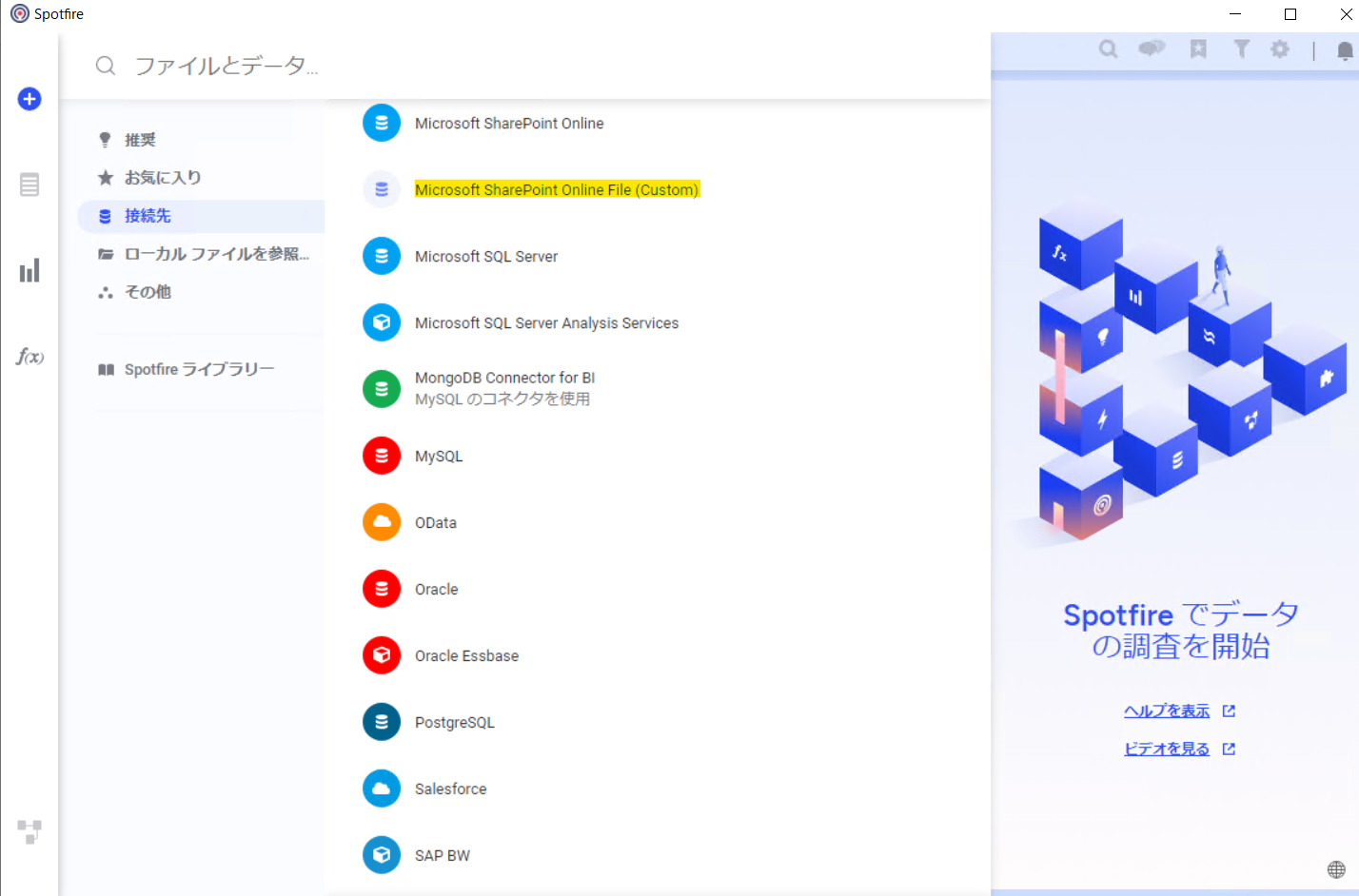Click the Spotfire logo in the title bar
This screenshot has height=896, width=1359.
point(19,13)
